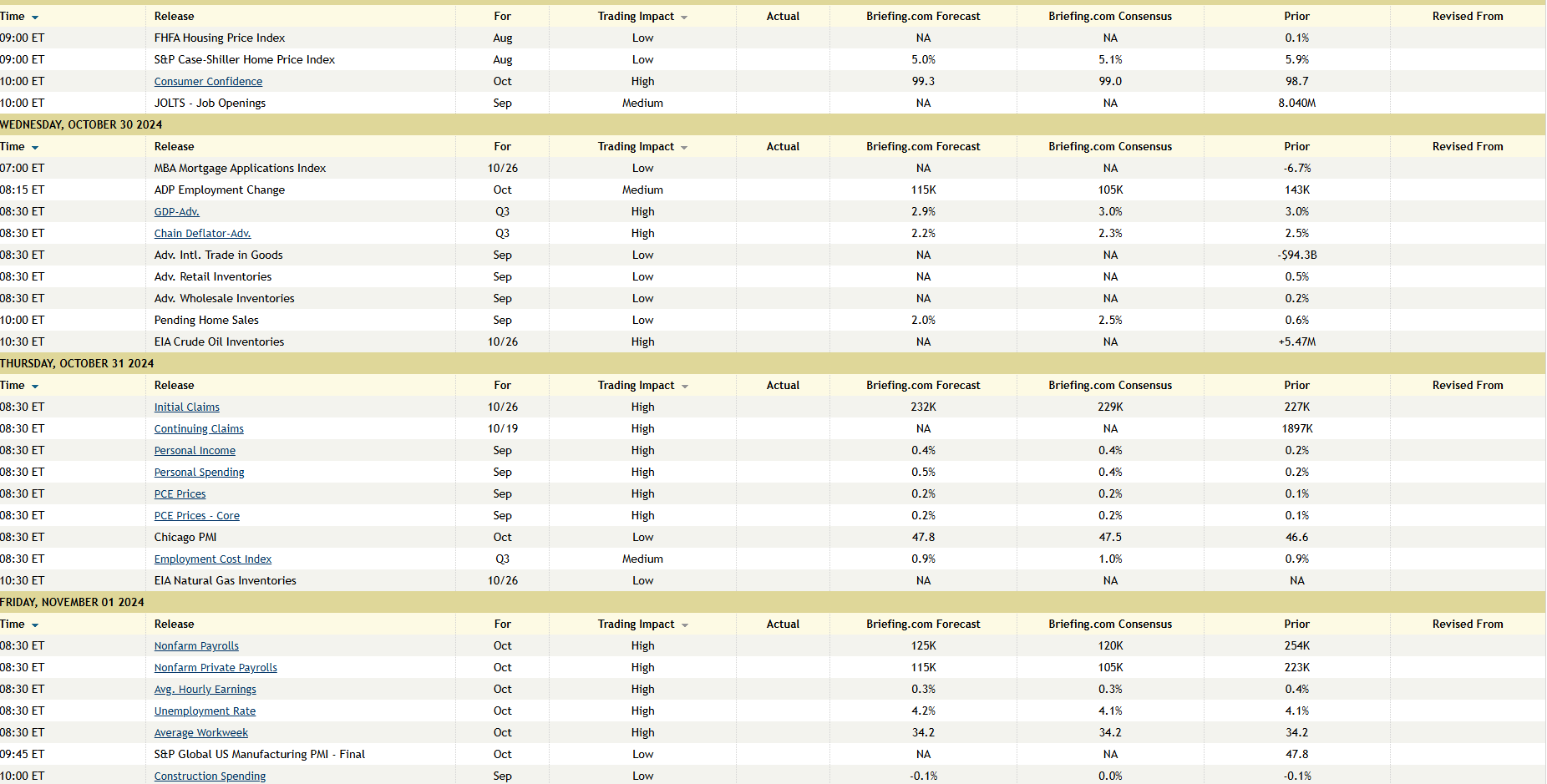Viewport: 1547px width, 784px height.
Task: Select the Chicago PMI text
Action: pos(185,537)
